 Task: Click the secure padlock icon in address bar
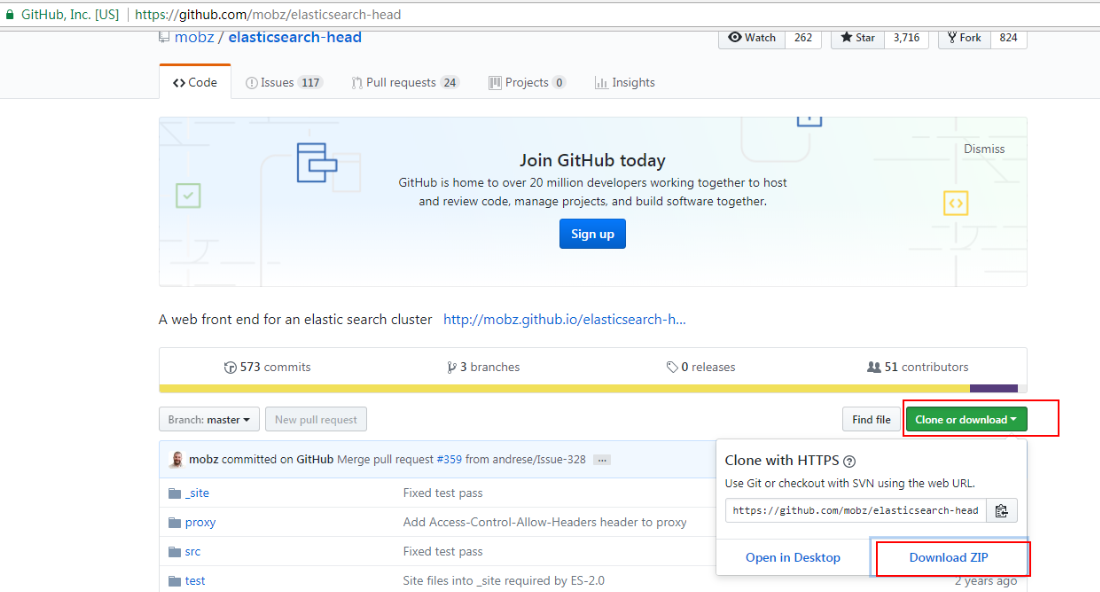coord(9,14)
